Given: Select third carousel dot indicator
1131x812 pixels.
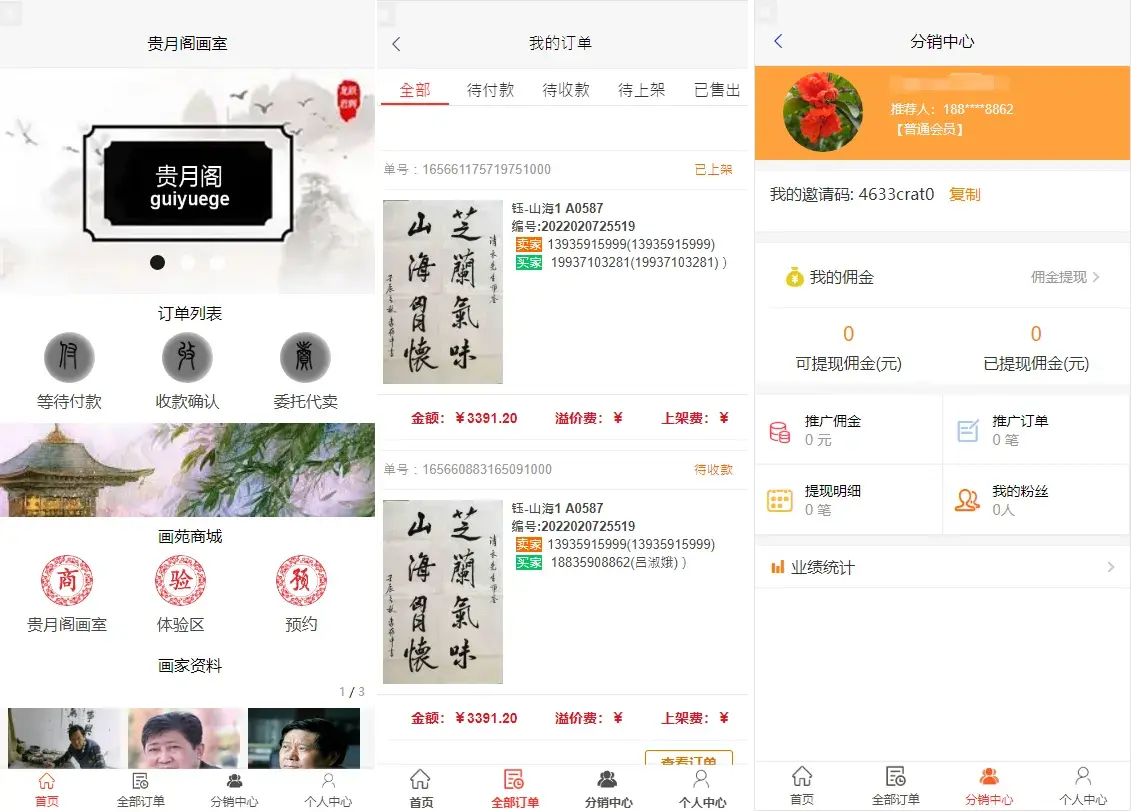Looking at the screenshot, I should tap(217, 262).
